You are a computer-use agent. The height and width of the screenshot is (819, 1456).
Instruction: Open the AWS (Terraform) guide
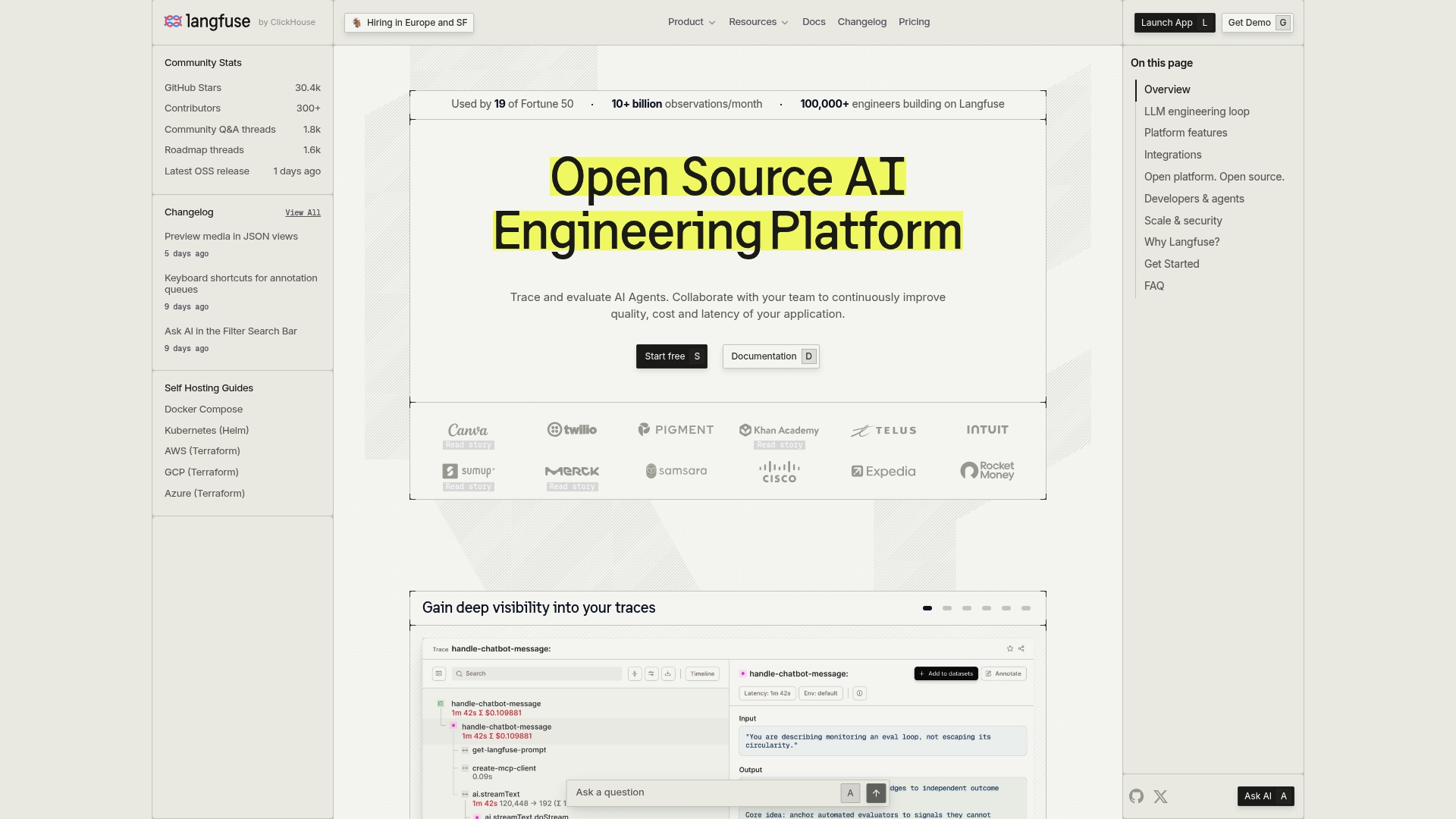pyautogui.click(x=202, y=451)
